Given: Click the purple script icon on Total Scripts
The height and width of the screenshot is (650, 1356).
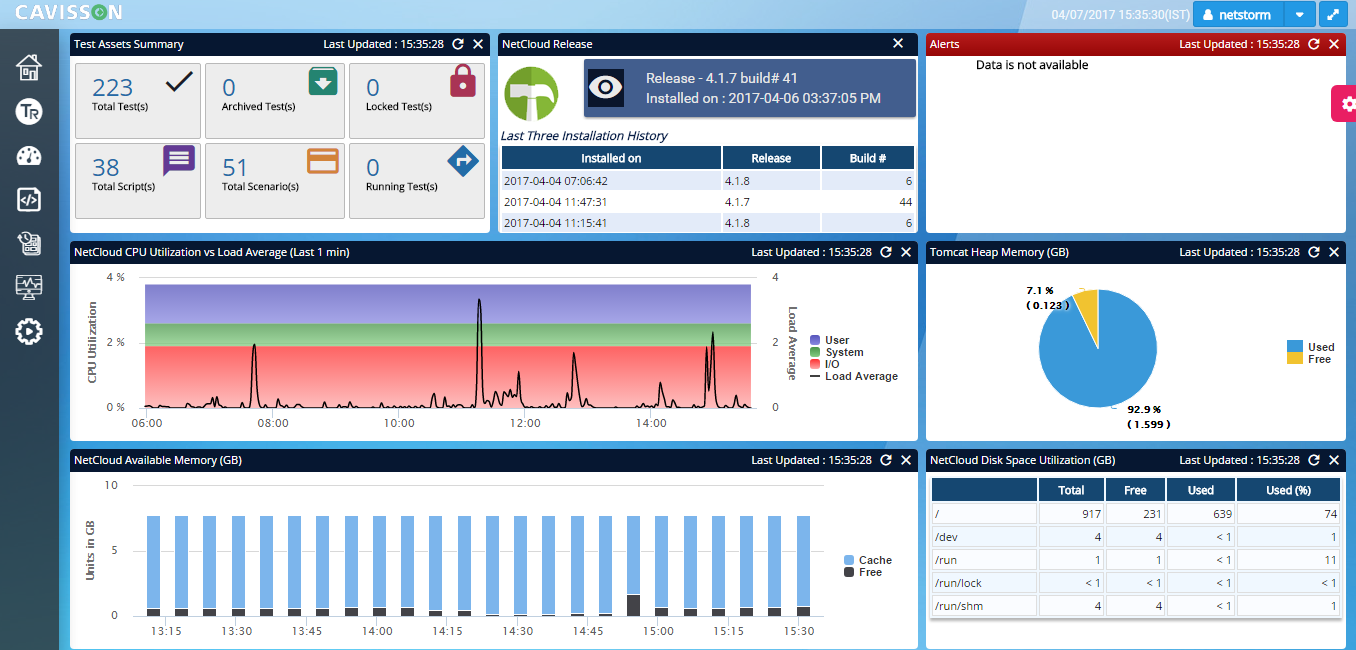Looking at the screenshot, I should (179, 160).
